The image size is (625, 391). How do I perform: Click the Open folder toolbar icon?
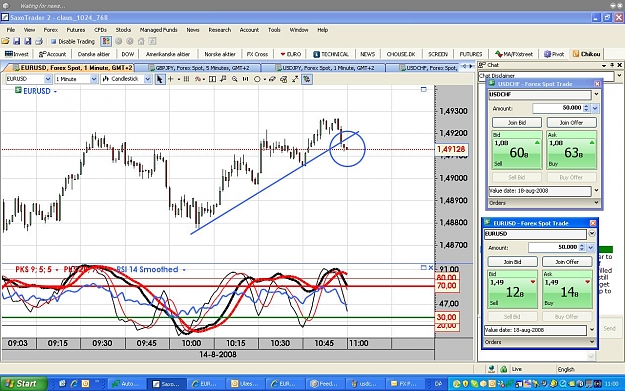pos(5,41)
